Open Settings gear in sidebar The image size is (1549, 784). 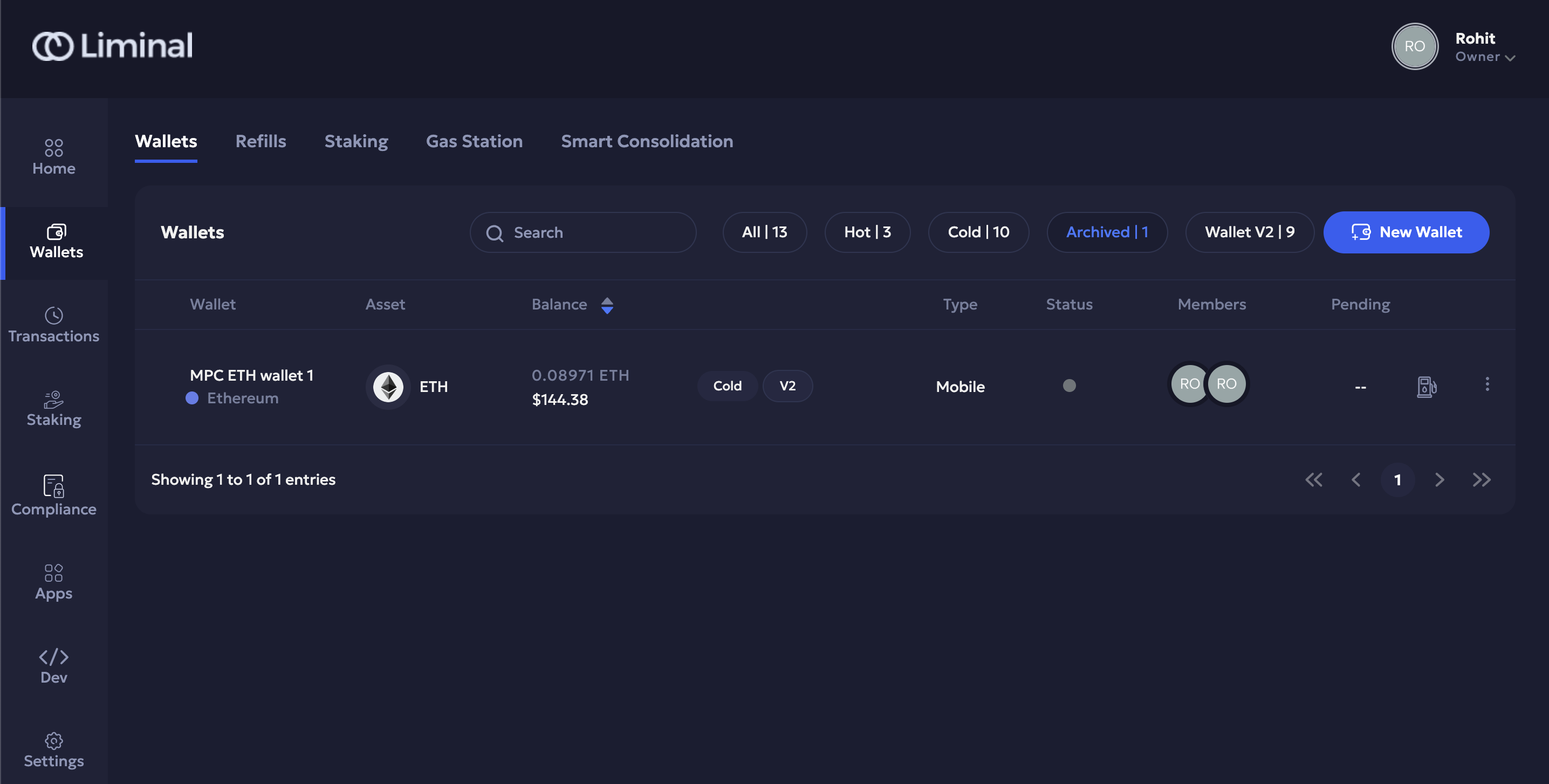[x=53, y=749]
